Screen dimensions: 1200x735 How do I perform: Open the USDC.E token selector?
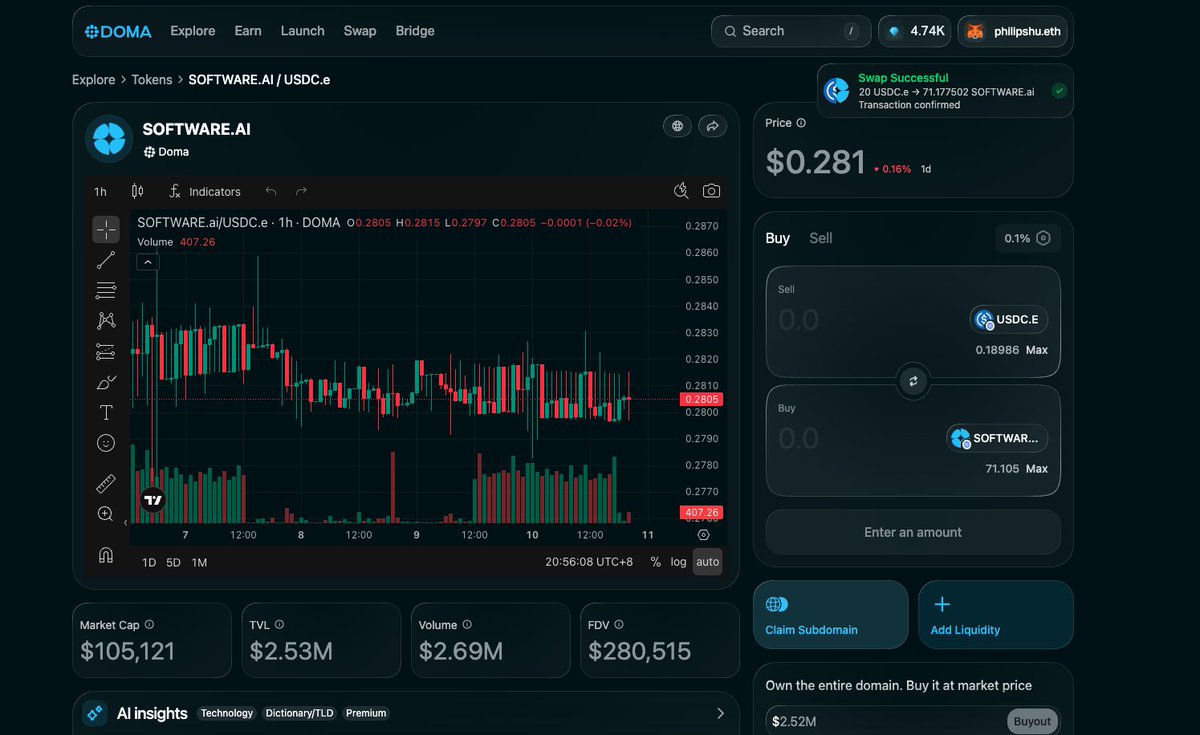click(x=1009, y=320)
